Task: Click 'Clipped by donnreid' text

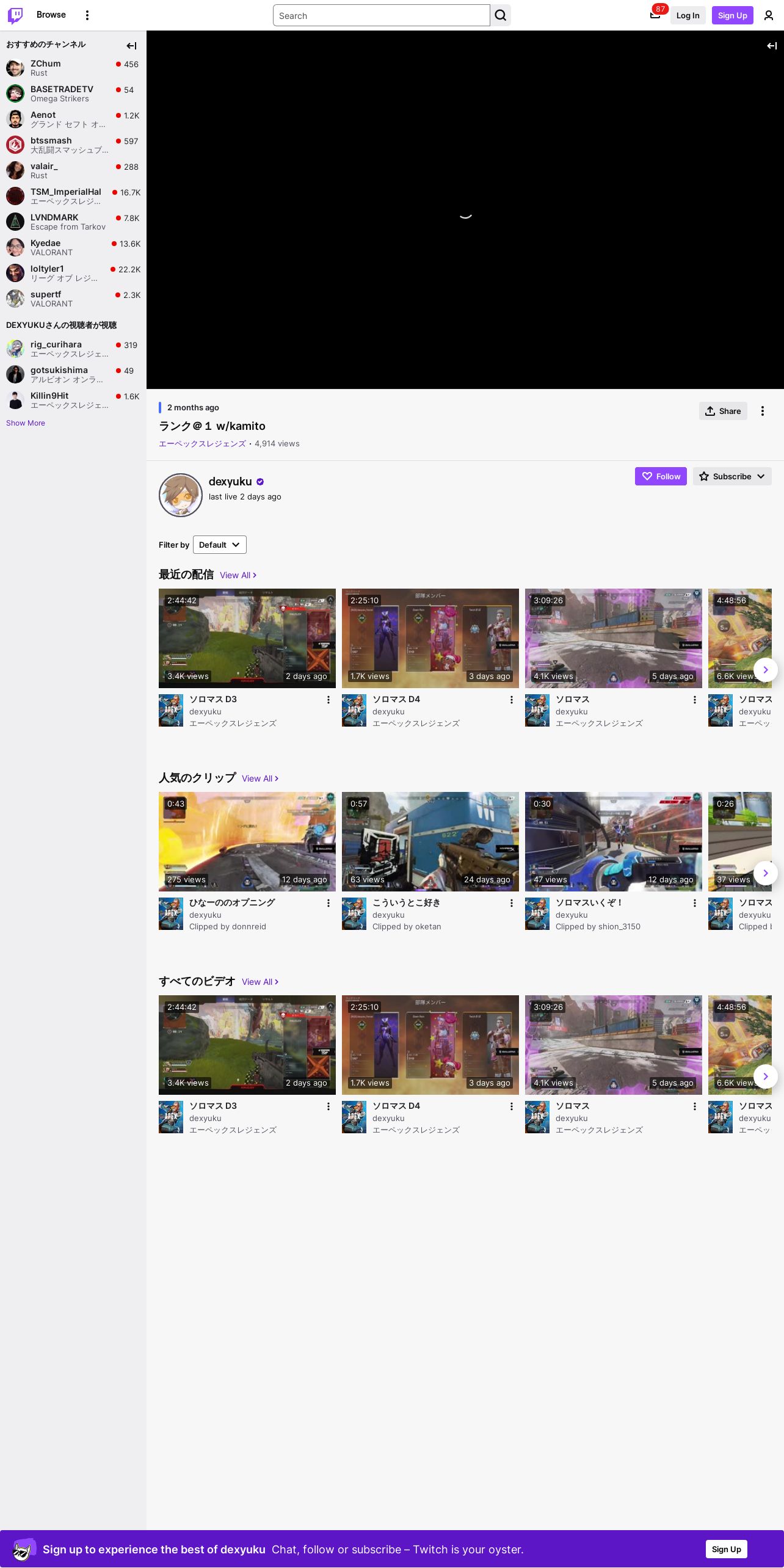Action: (228, 926)
